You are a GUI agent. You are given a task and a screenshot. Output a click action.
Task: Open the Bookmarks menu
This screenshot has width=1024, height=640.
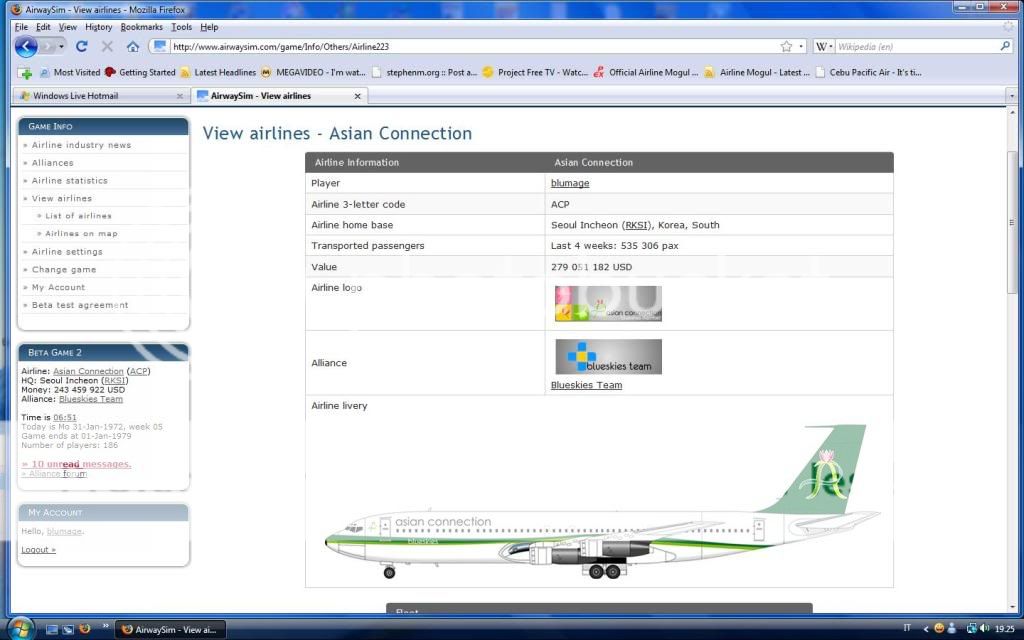(x=141, y=27)
